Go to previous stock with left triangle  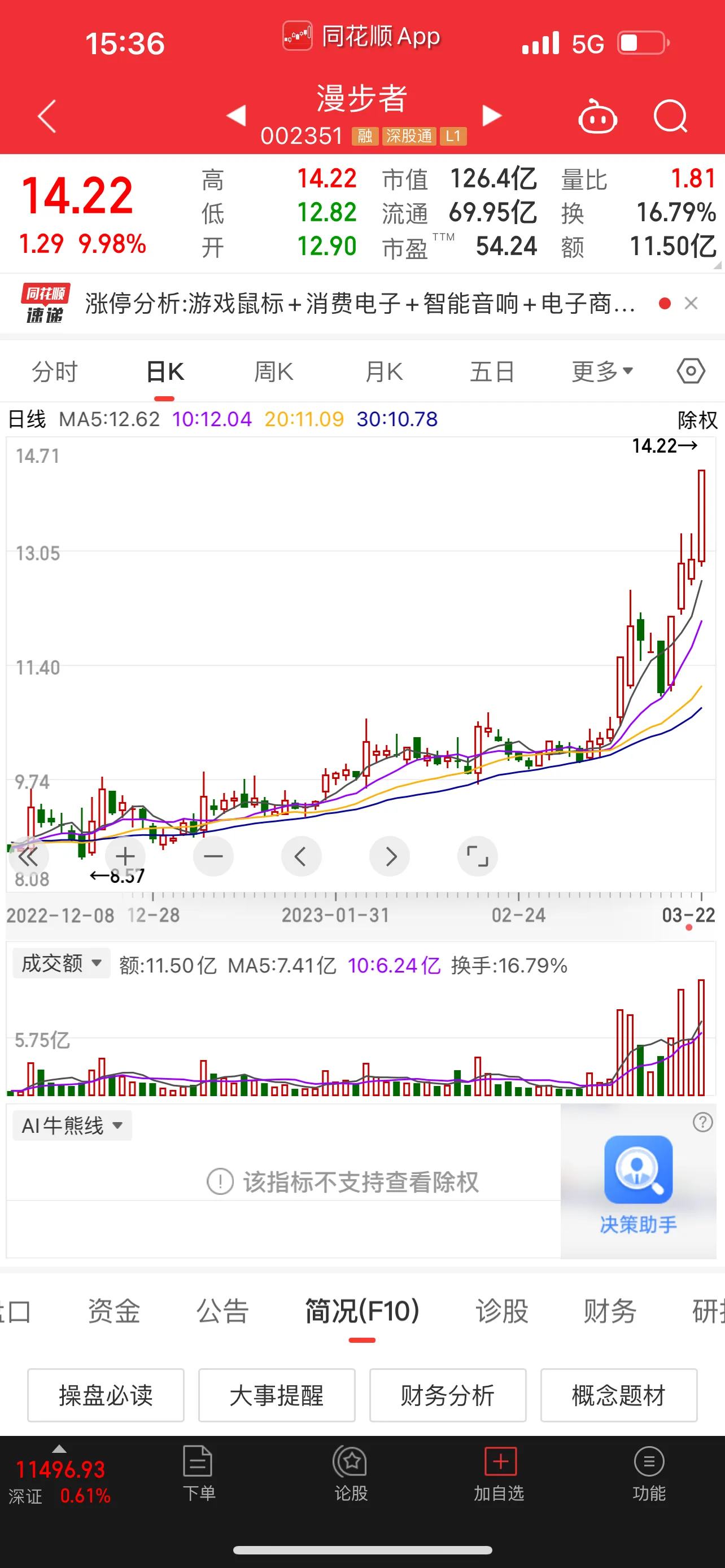click(236, 115)
